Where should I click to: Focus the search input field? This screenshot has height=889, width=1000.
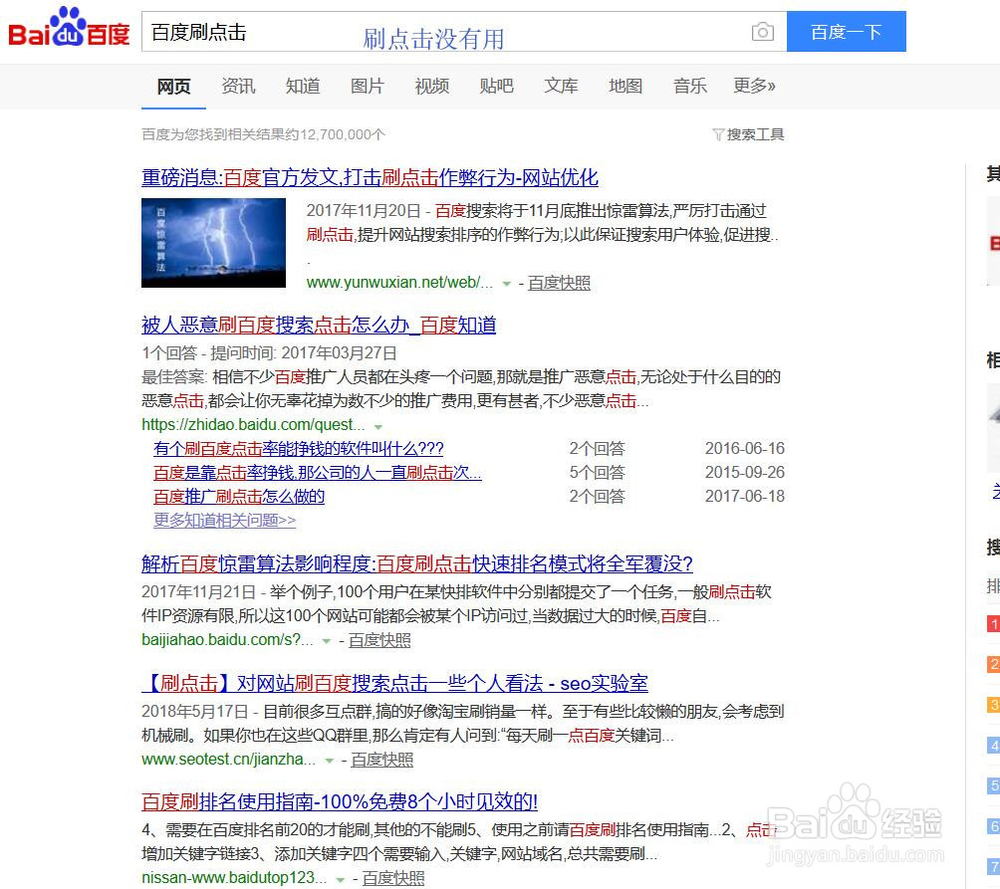464,31
